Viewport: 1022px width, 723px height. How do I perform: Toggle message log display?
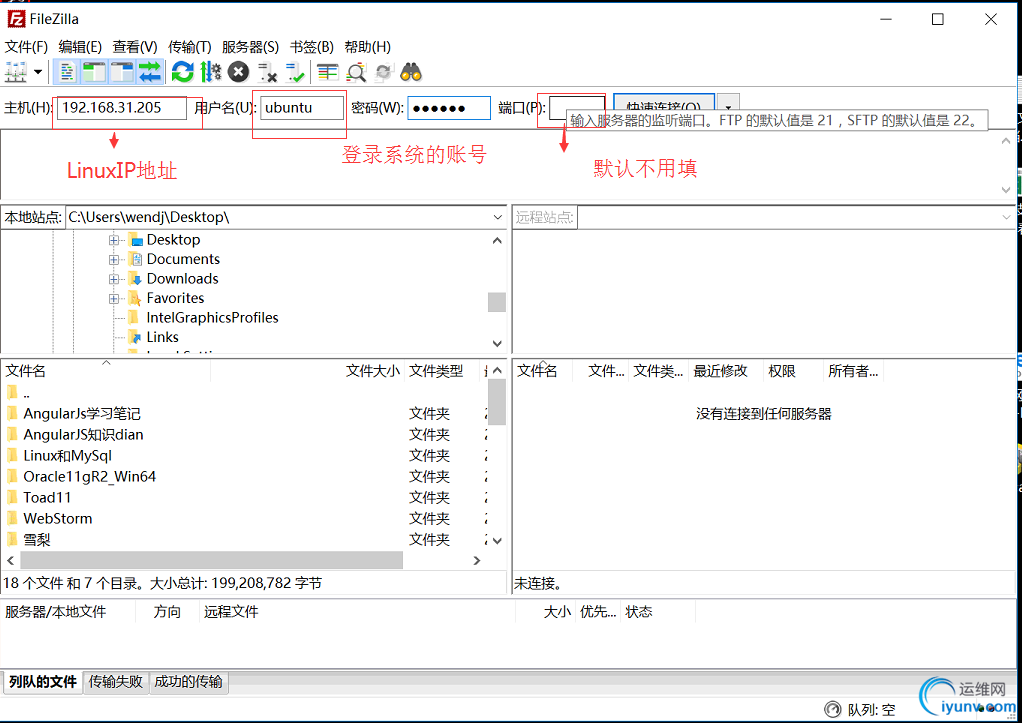pyautogui.click(x=66, y=72)
